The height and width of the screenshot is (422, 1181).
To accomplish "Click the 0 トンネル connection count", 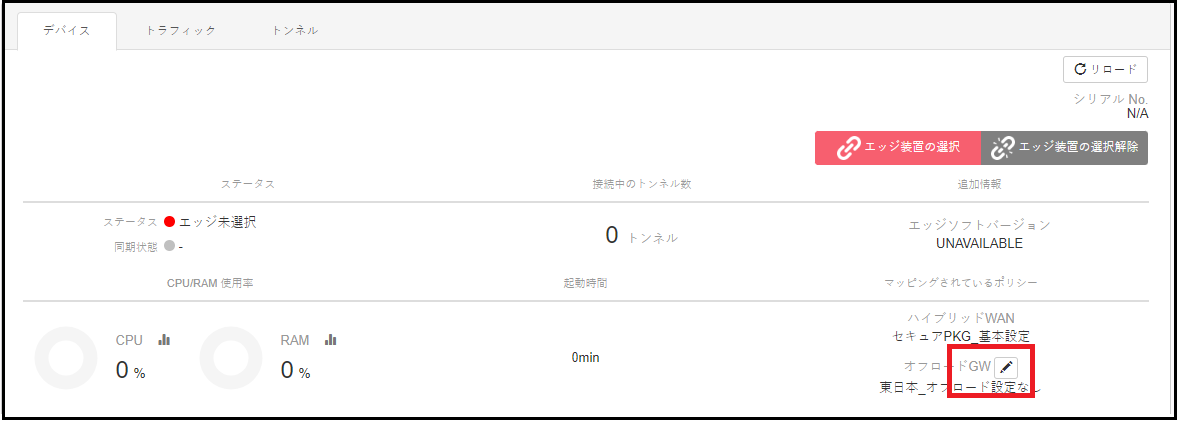I will pos(642,236).
